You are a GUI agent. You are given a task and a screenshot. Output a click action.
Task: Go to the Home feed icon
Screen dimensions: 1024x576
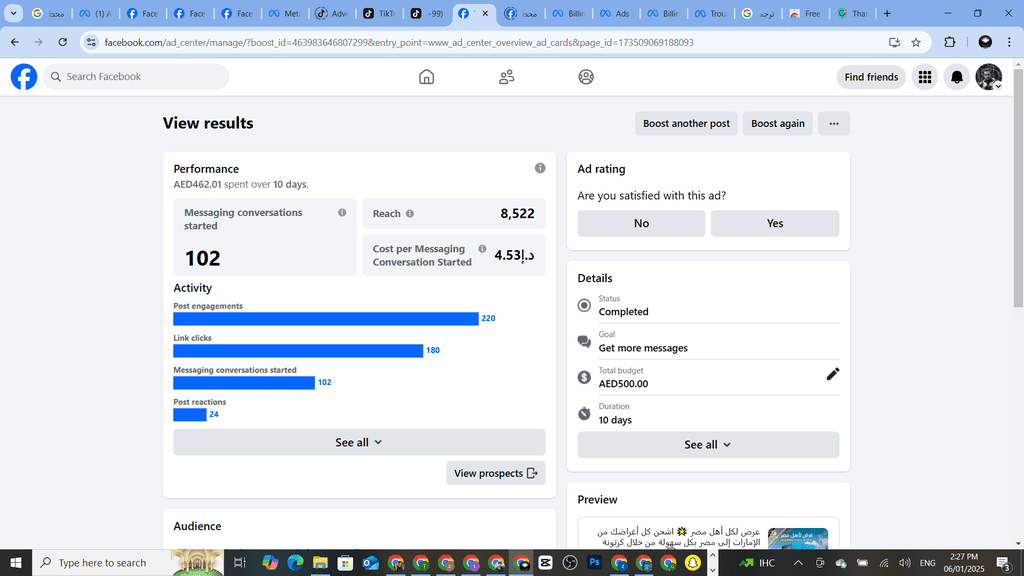click(x=426, y=76)
